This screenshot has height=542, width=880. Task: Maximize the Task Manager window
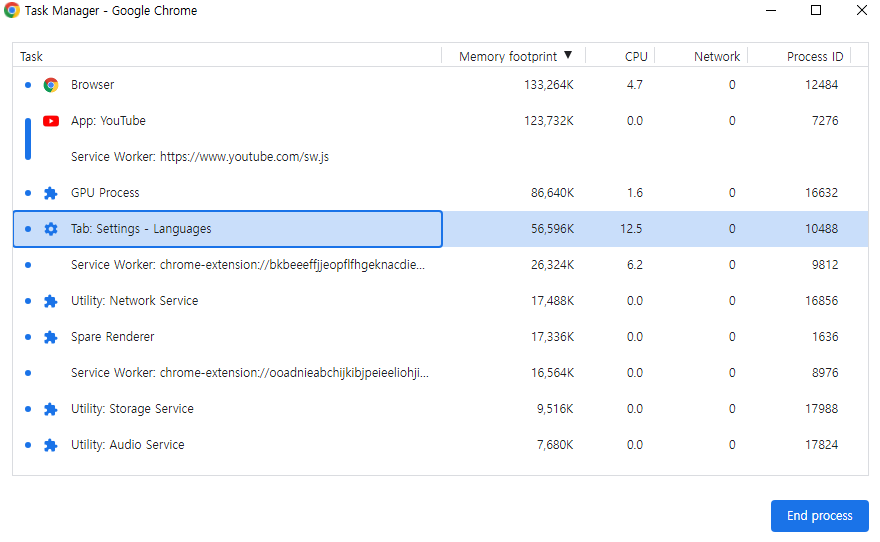point(816,11)
